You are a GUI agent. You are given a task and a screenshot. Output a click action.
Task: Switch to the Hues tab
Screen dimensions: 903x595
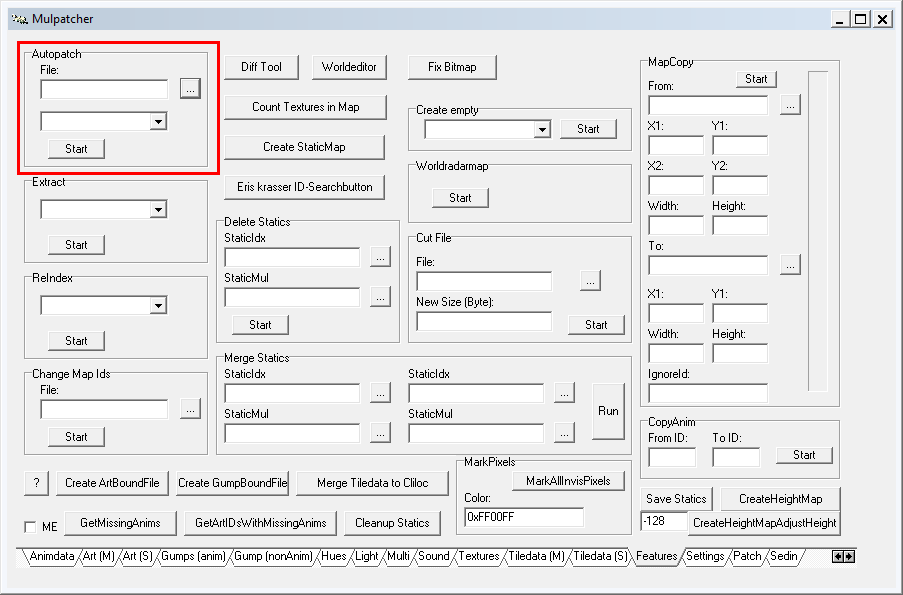coord(333,556)
